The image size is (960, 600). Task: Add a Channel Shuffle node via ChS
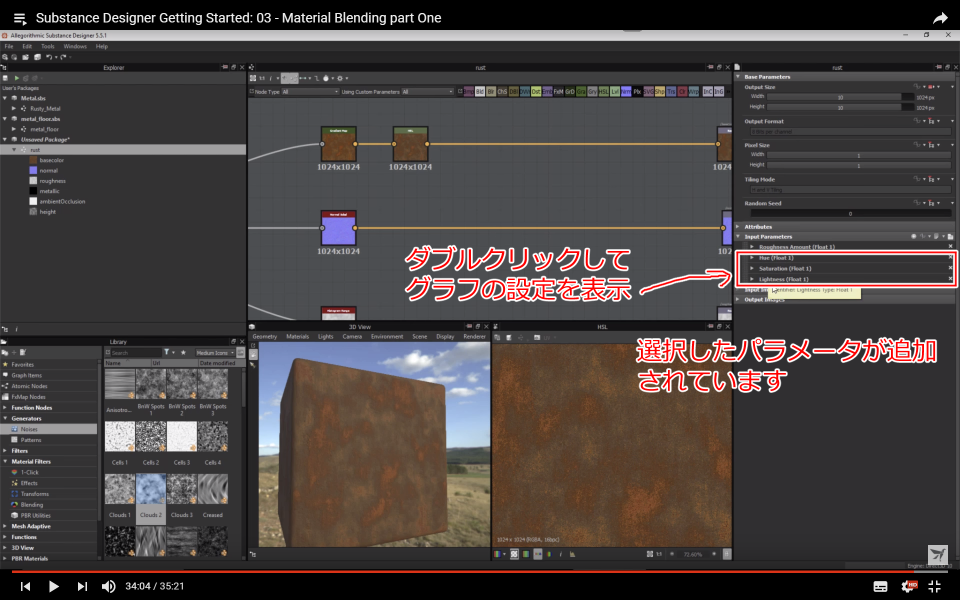click(503, 91)
